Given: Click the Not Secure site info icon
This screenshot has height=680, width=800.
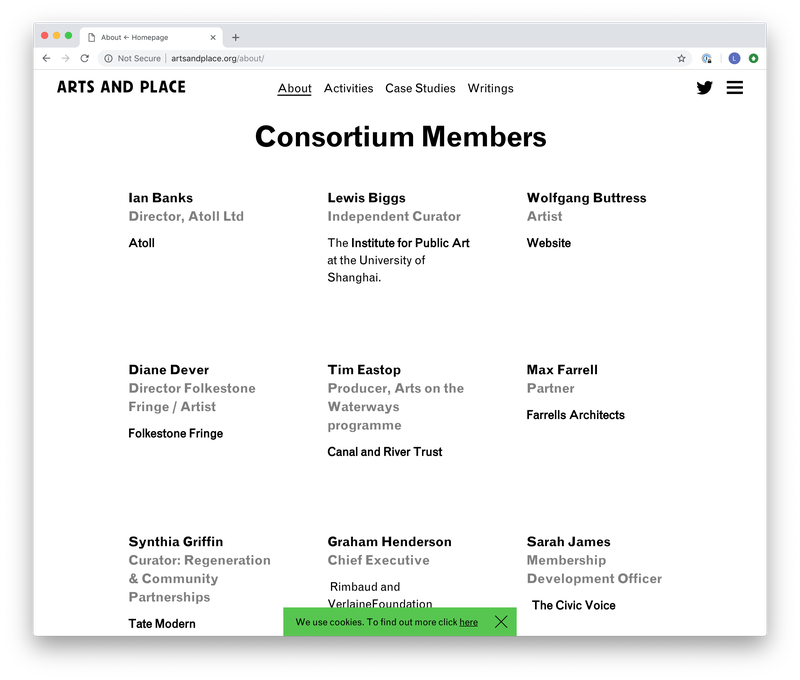Looking at the screenshot, I should (108, 58).
